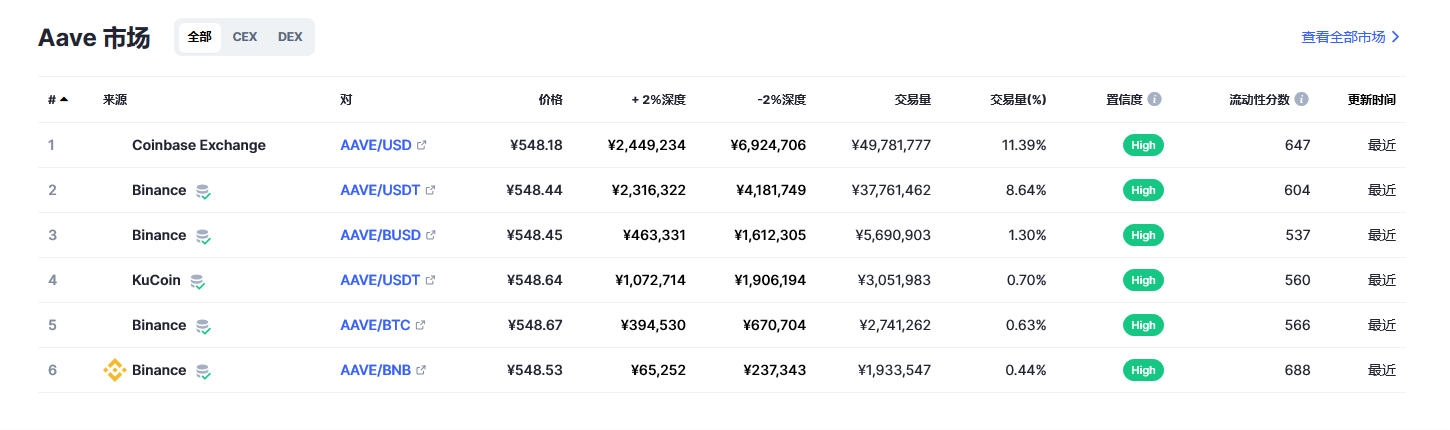Viewport: 1450px width, 430px height.
Task: Click the High badge in Coinbase Exchange row
Action: (x=1143, y=145)
